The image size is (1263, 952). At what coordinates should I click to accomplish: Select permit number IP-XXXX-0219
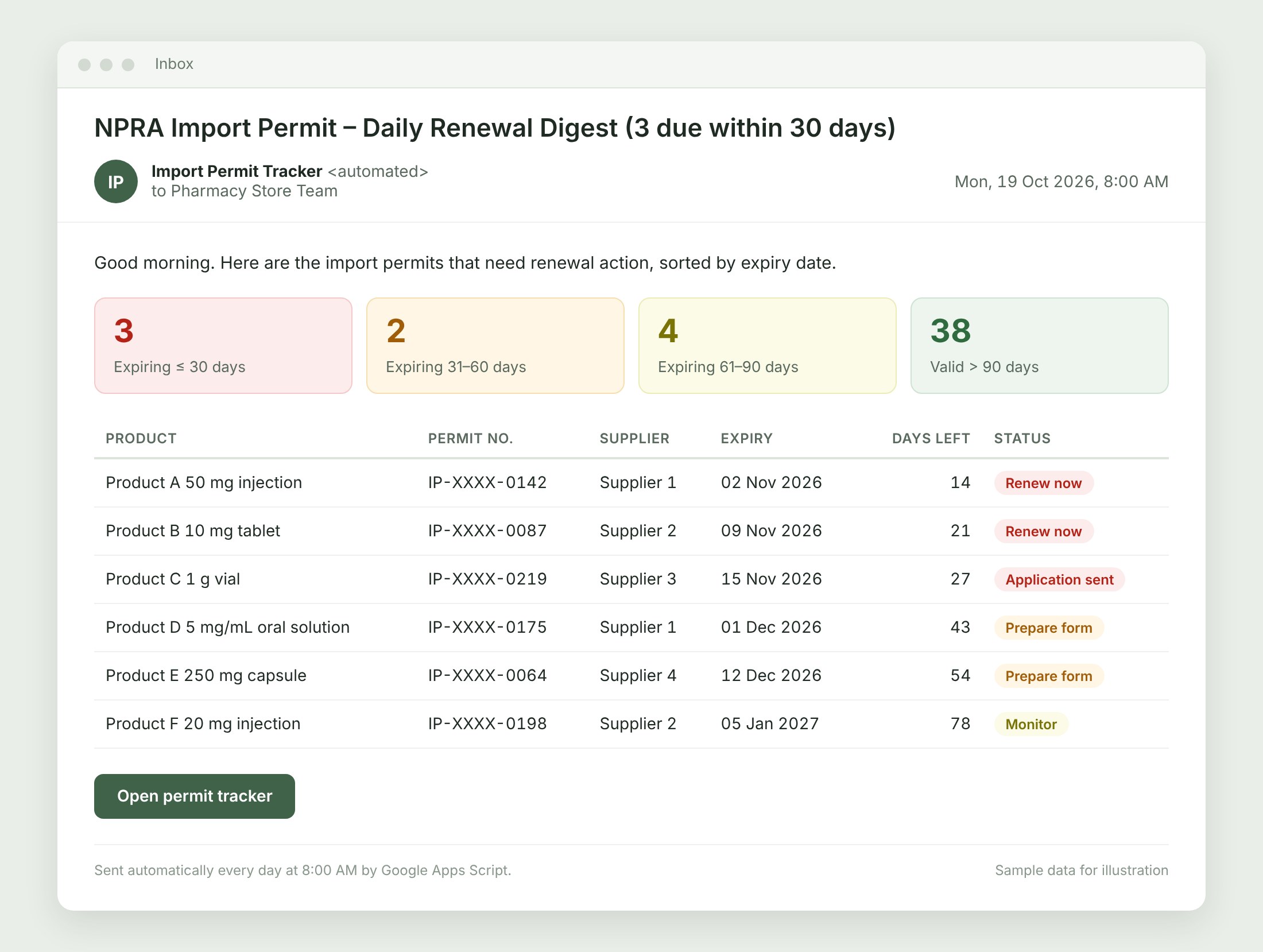(487, 579)
